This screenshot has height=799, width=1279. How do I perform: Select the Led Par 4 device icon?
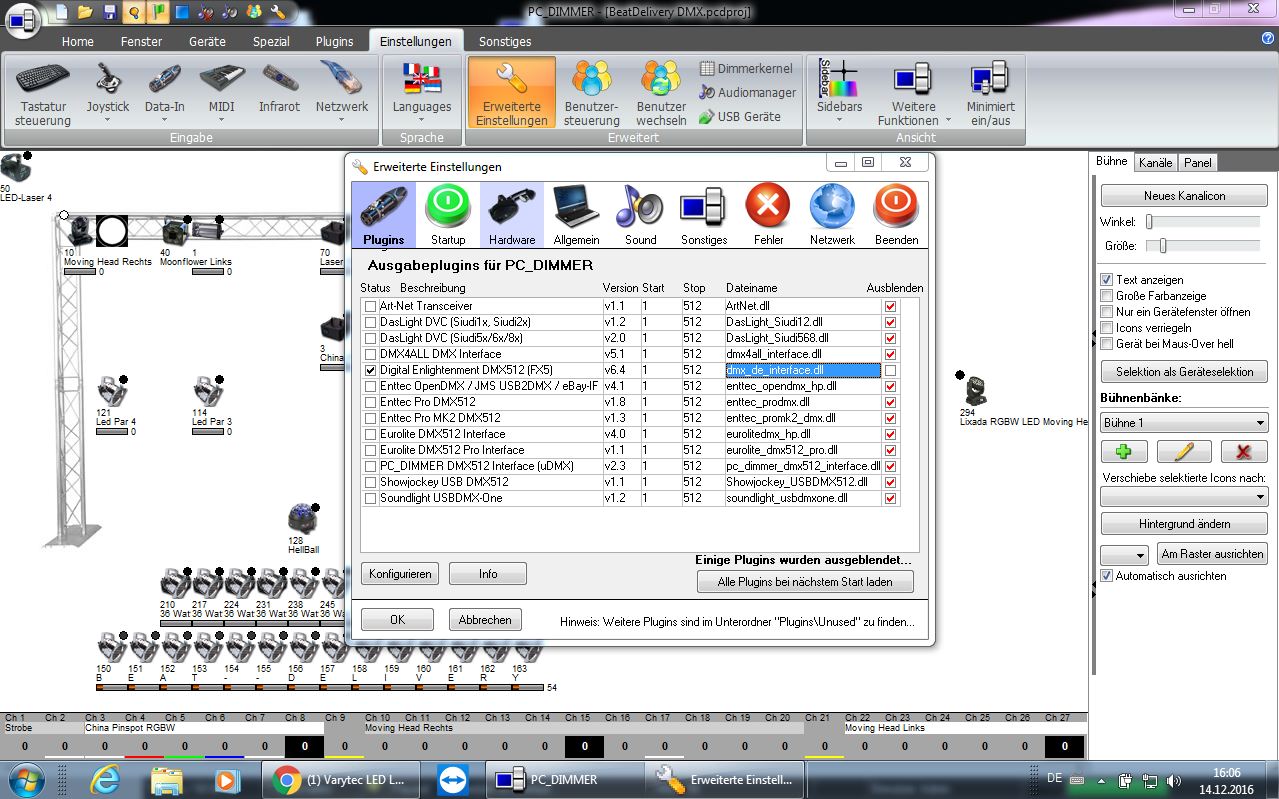point(110,393)
